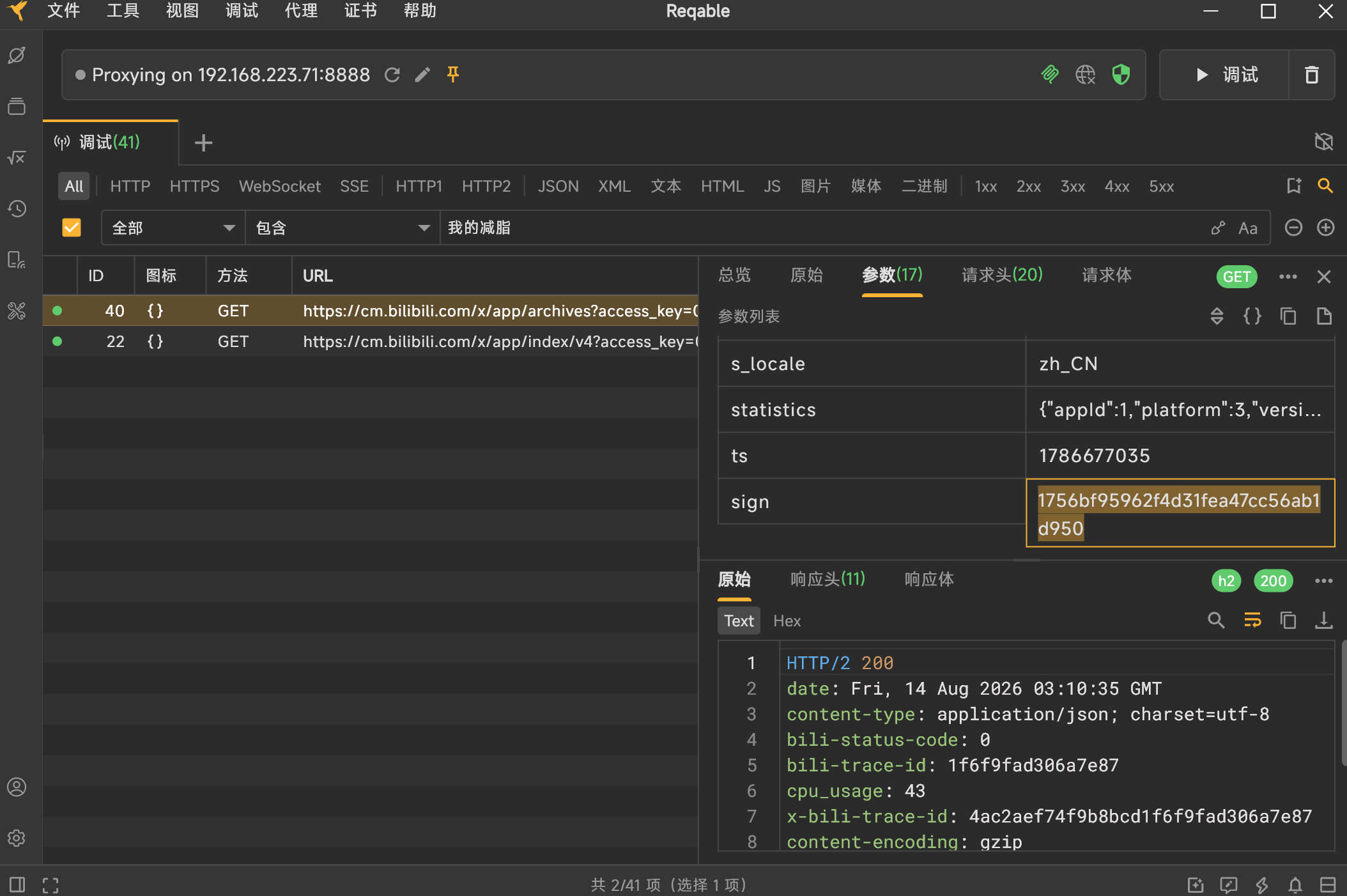Toggle fullscreen from bottom bar

50,884
